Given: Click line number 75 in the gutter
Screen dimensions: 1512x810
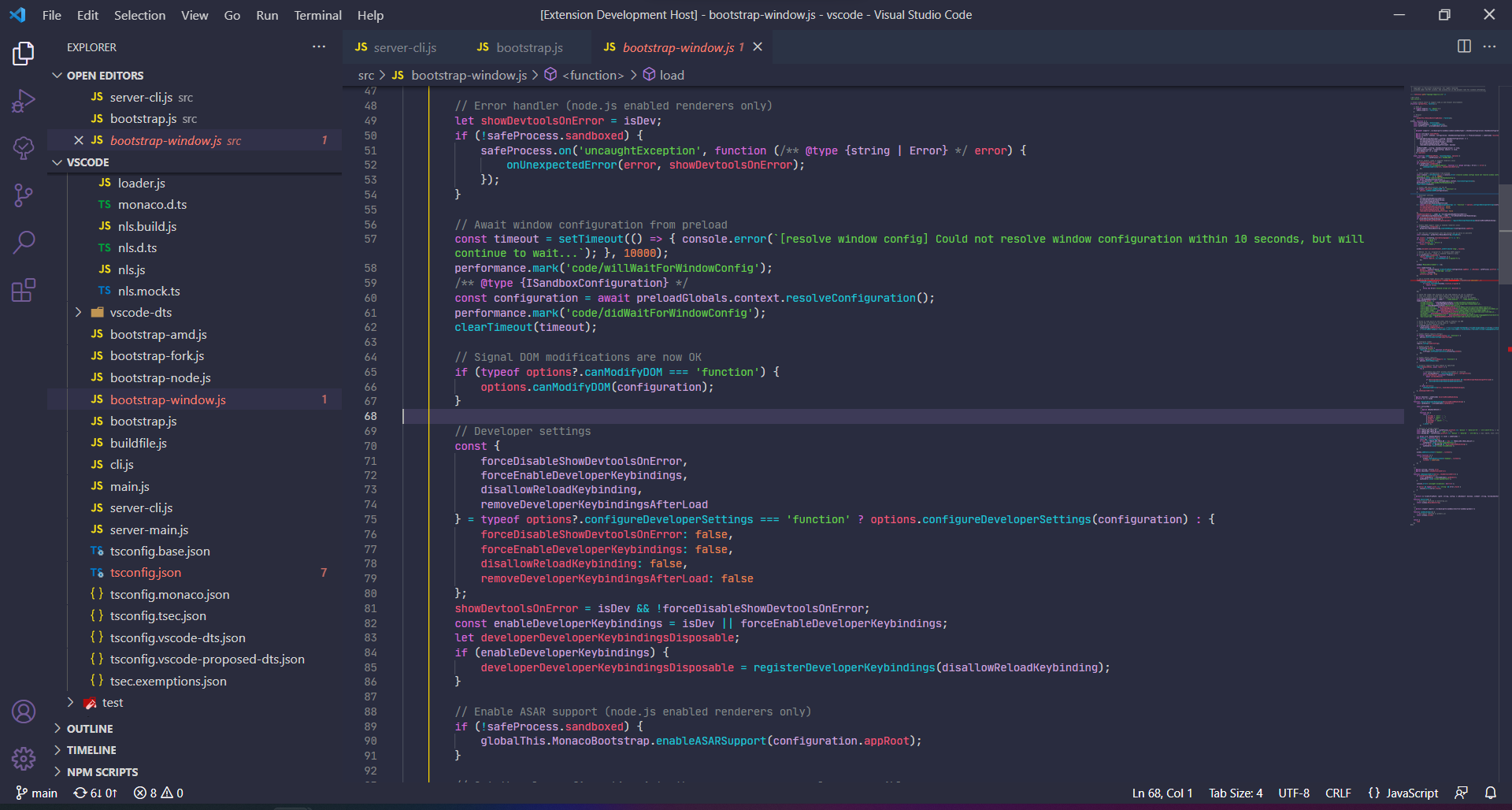Looking at the screenshot, I should point(370,519).
